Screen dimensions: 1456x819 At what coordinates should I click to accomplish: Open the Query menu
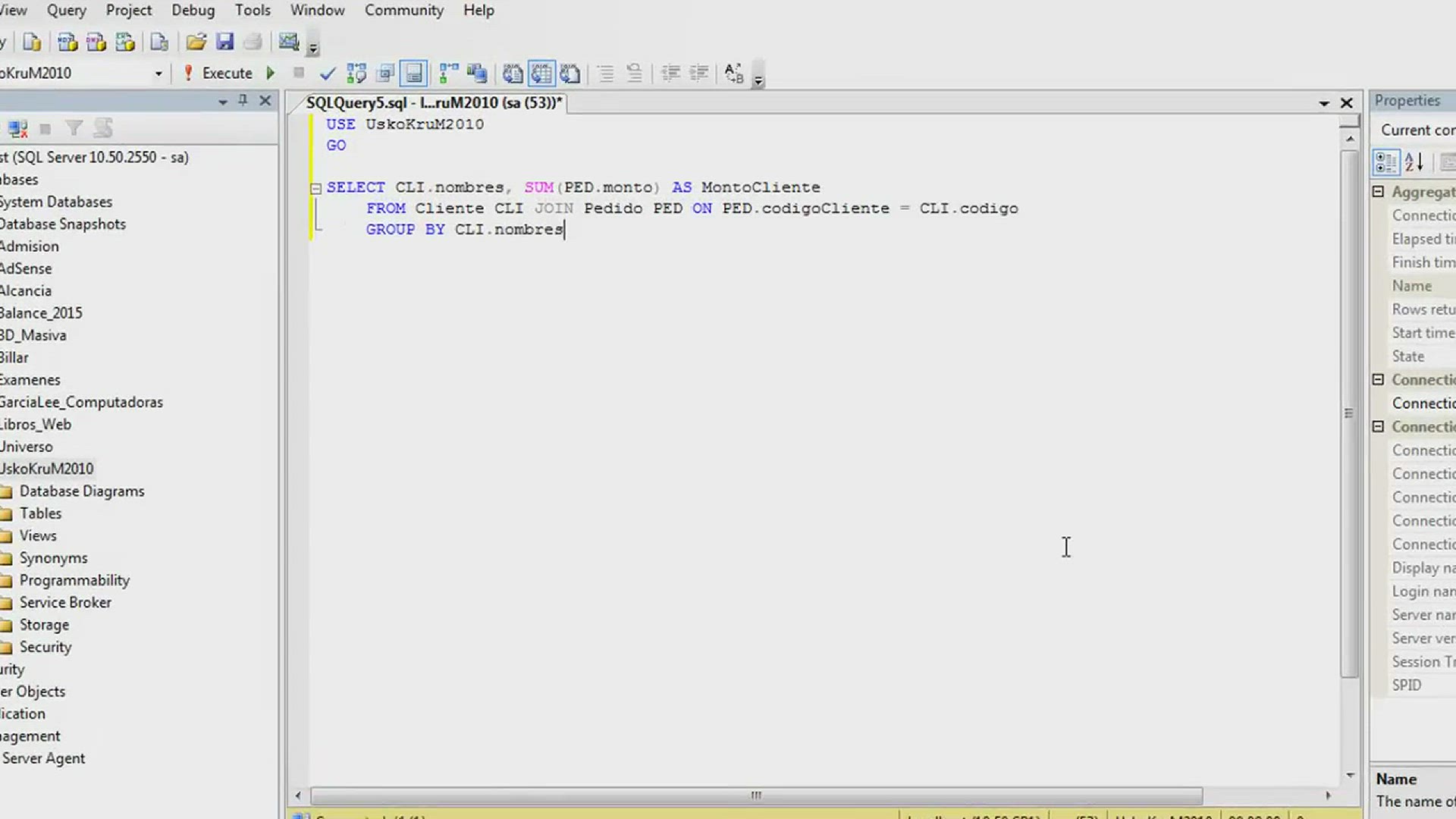coord(67,11)
